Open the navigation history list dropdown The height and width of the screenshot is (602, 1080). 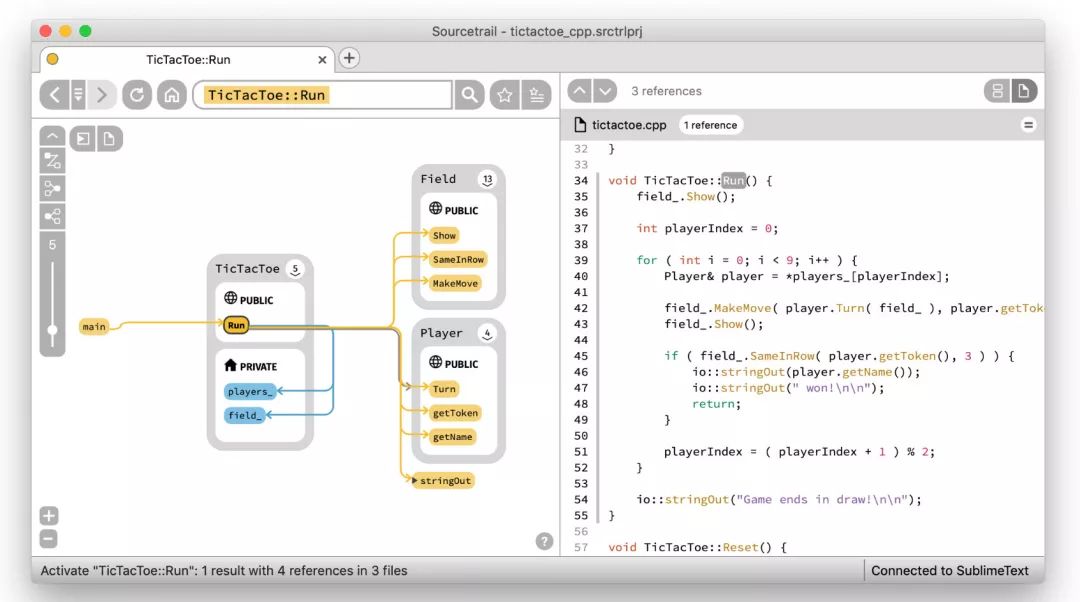pyautogui.click(x=78, y=94)
